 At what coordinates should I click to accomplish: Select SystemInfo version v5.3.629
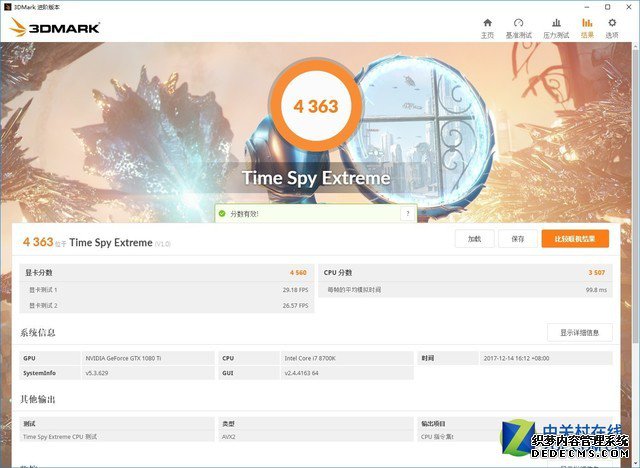[97, 373]
